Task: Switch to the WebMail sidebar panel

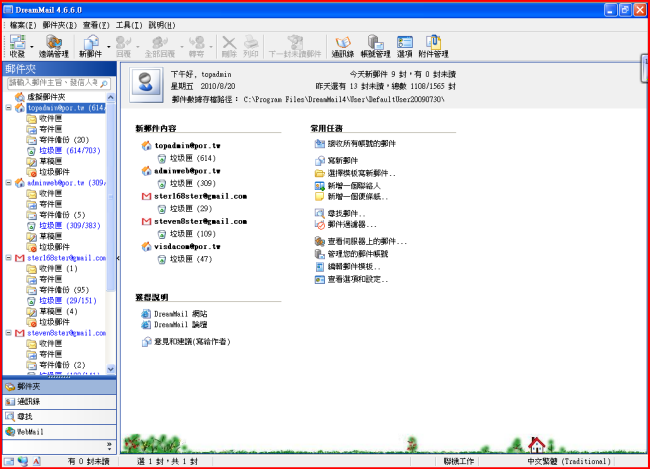Action: [x=28, y=431]
